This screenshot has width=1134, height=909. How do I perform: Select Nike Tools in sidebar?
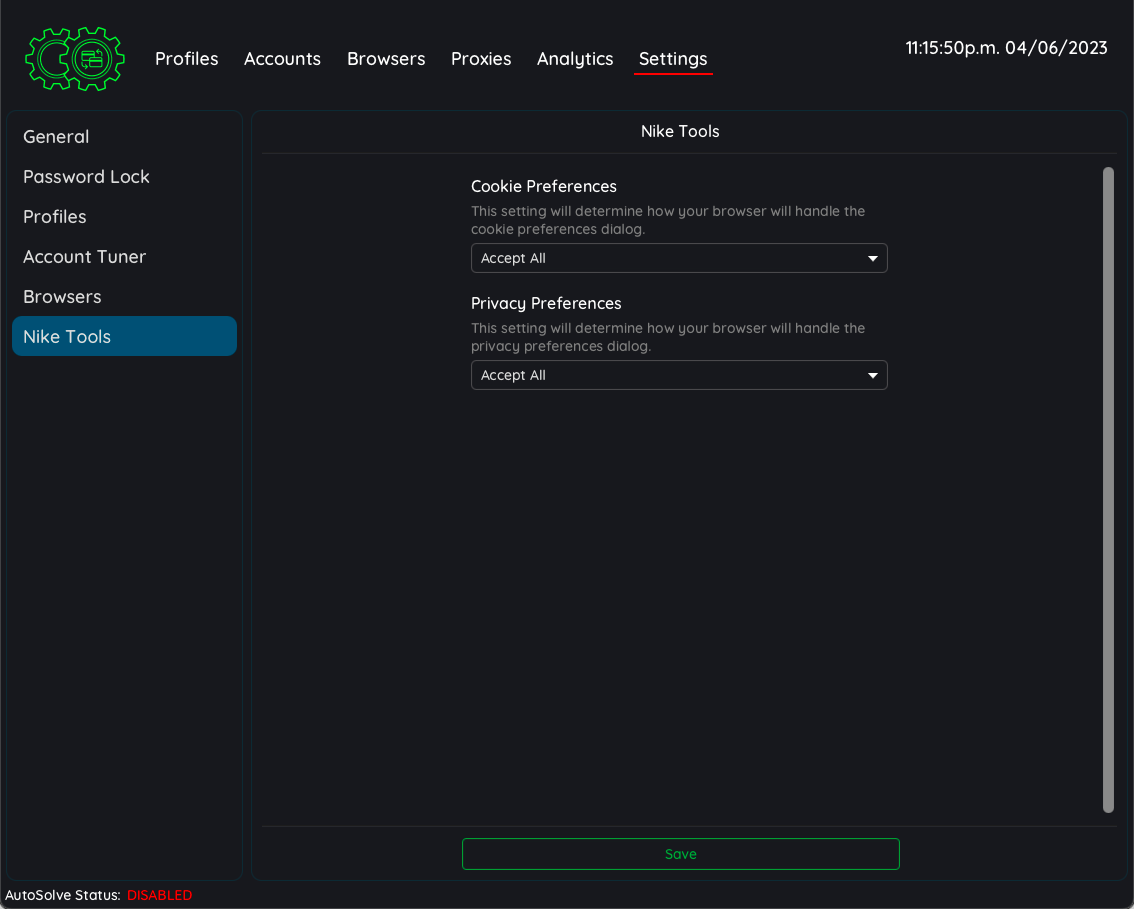coord(124,336)
